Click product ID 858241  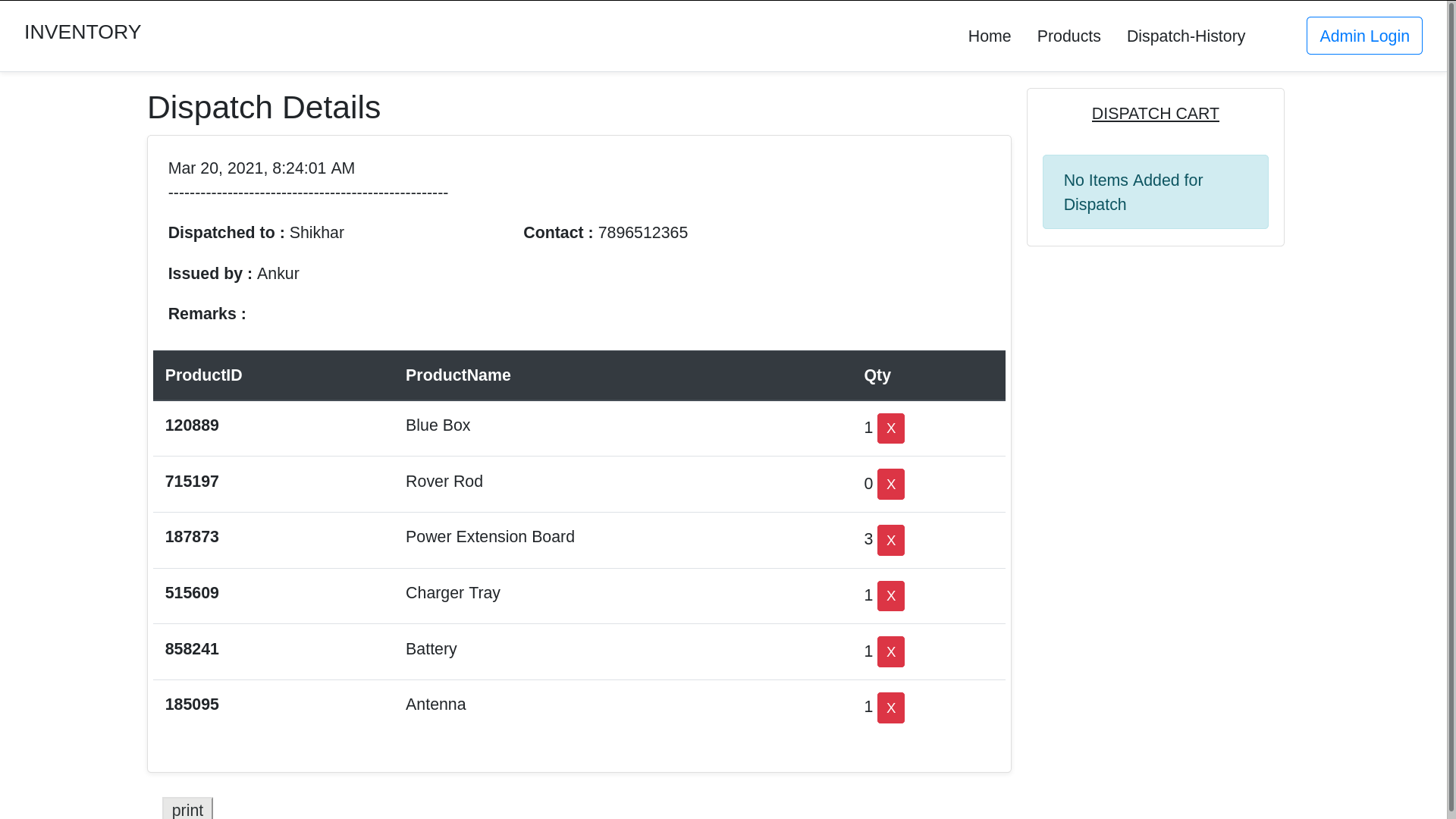(192, 649)
